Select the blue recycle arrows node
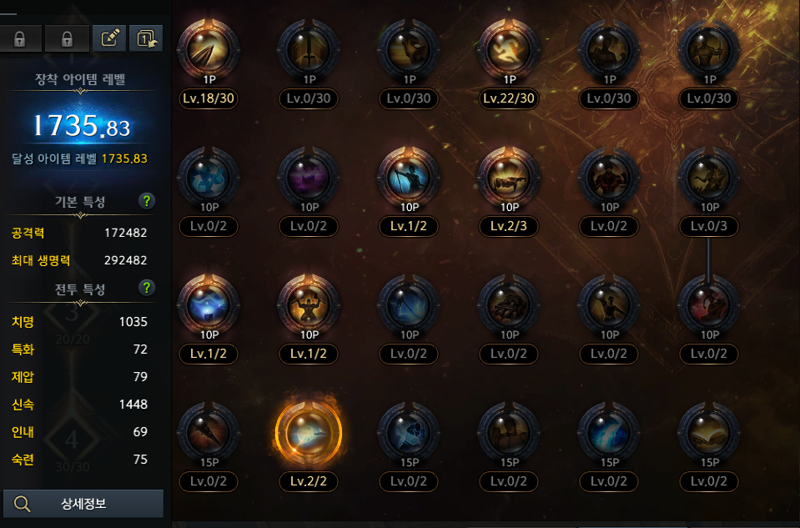Viewport: 800px width, 528px height. click(208, 178)
